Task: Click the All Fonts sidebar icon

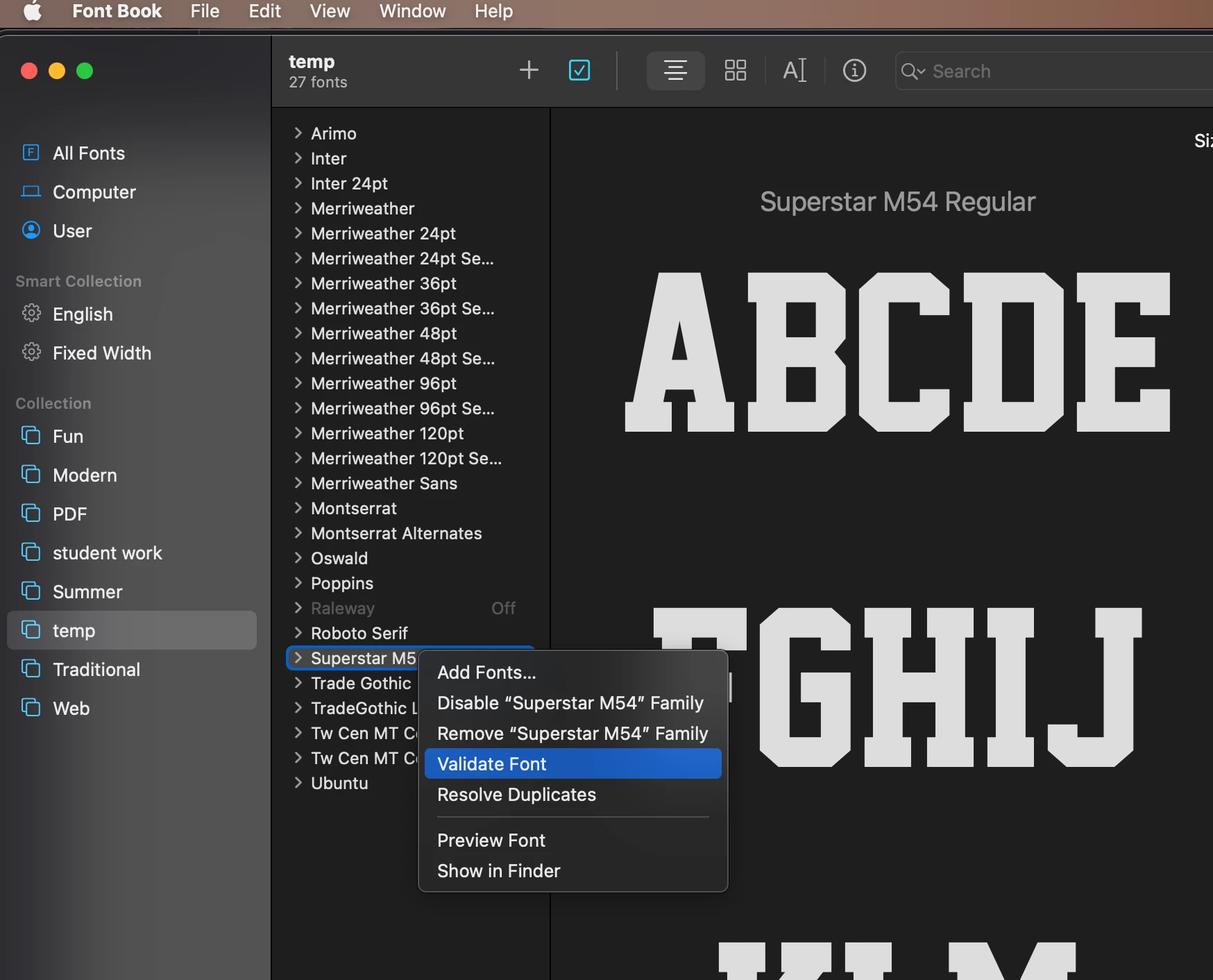Action: click(x=31, y=153)
